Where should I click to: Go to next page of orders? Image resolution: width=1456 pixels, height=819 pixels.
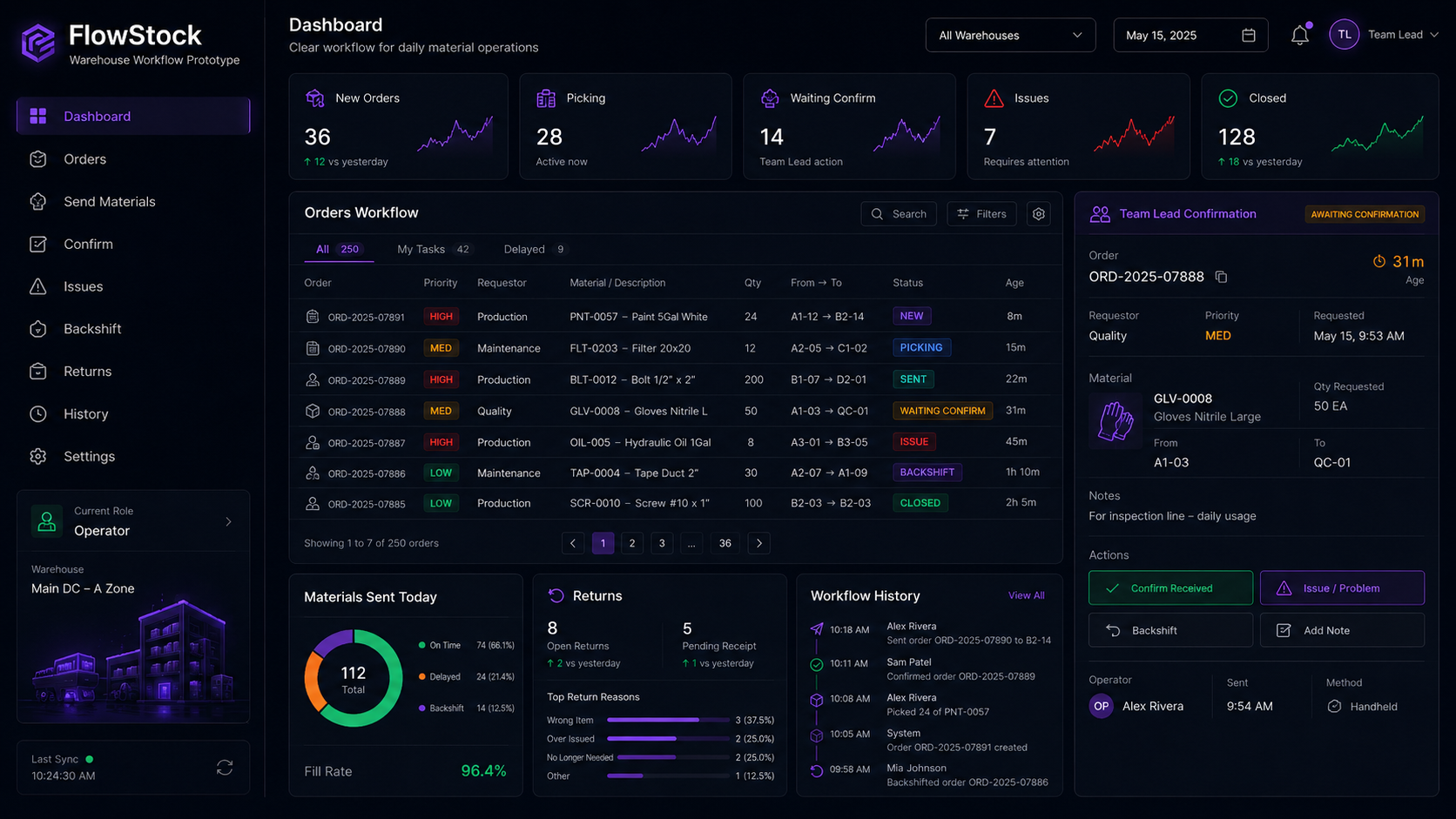pyautogui.click(x=759, y=543)
